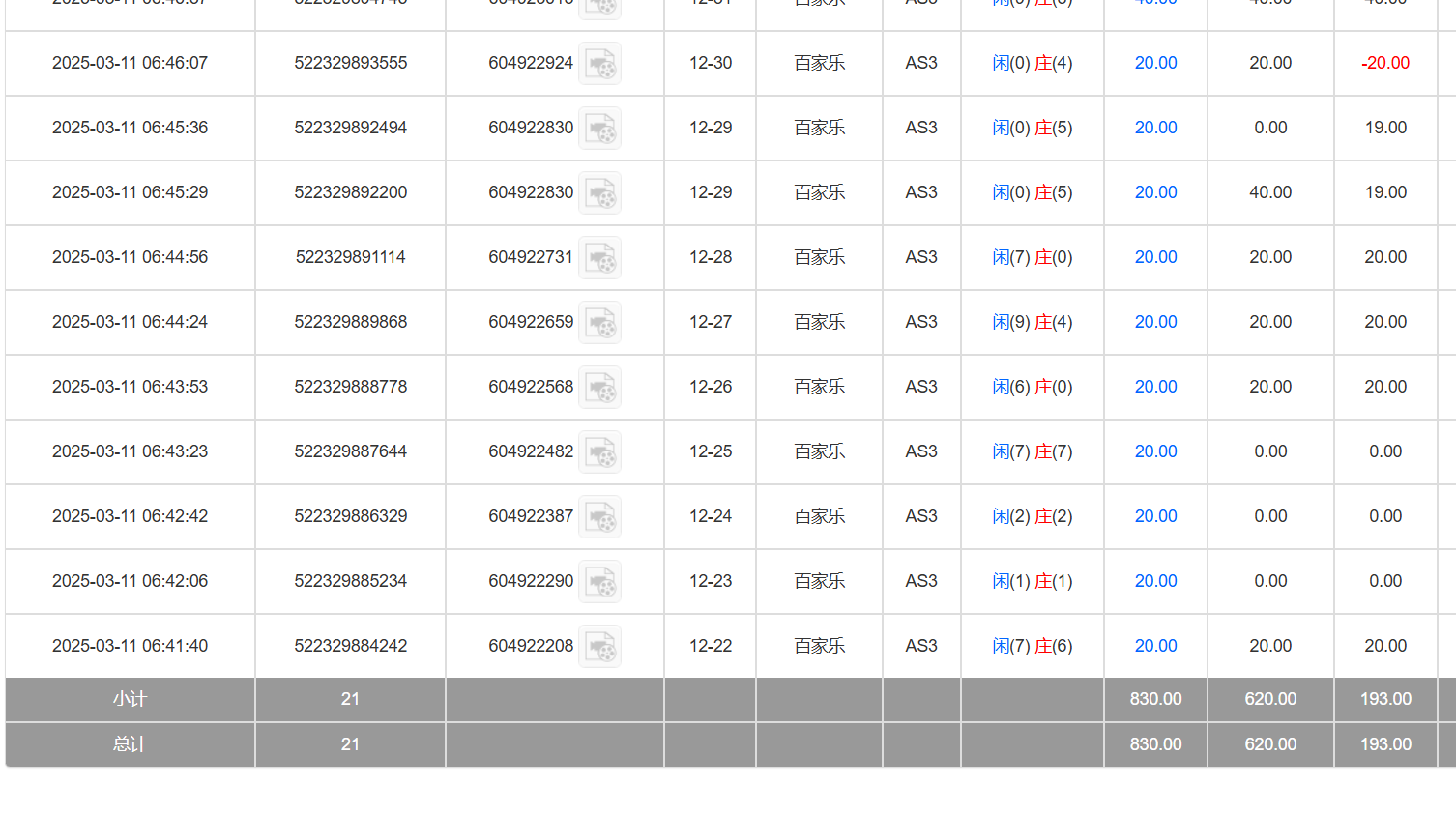Open video replay icon for game 604922924

(x=599, y=64)
